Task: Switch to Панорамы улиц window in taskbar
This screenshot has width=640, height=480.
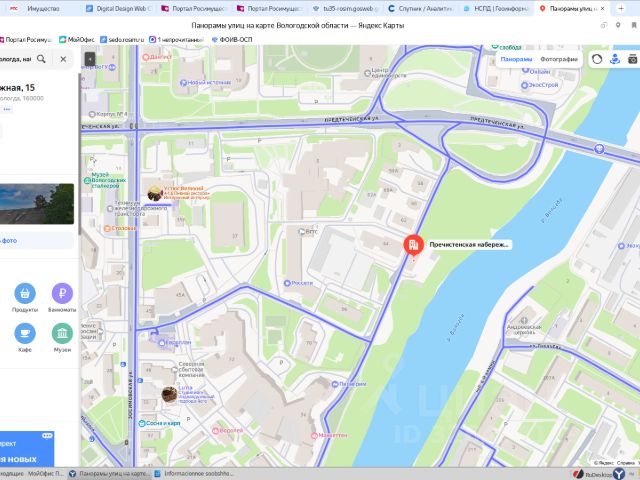Action: [109, 473]
